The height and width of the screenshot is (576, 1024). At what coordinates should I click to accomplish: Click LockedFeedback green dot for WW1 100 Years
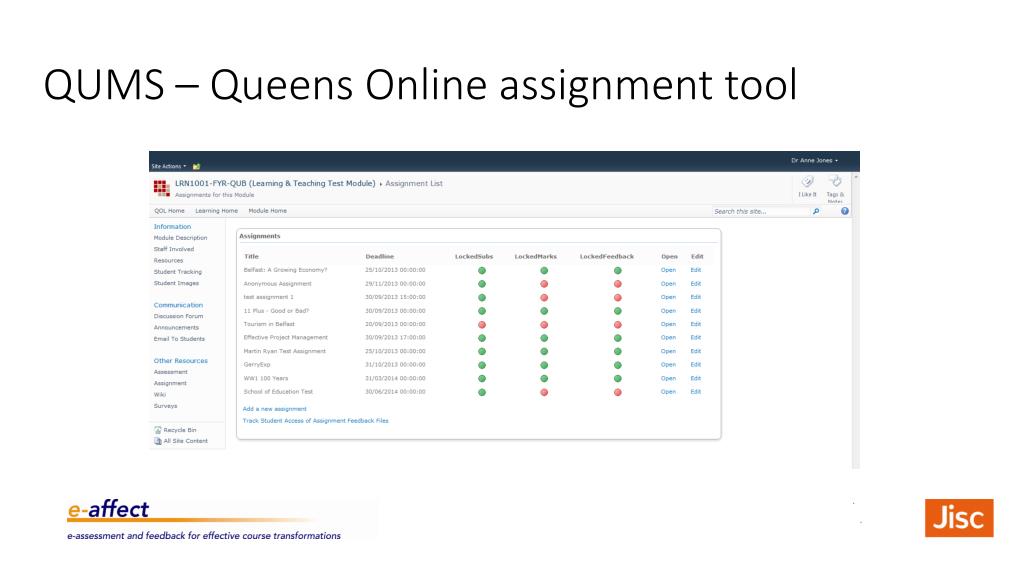pos(617,379)
